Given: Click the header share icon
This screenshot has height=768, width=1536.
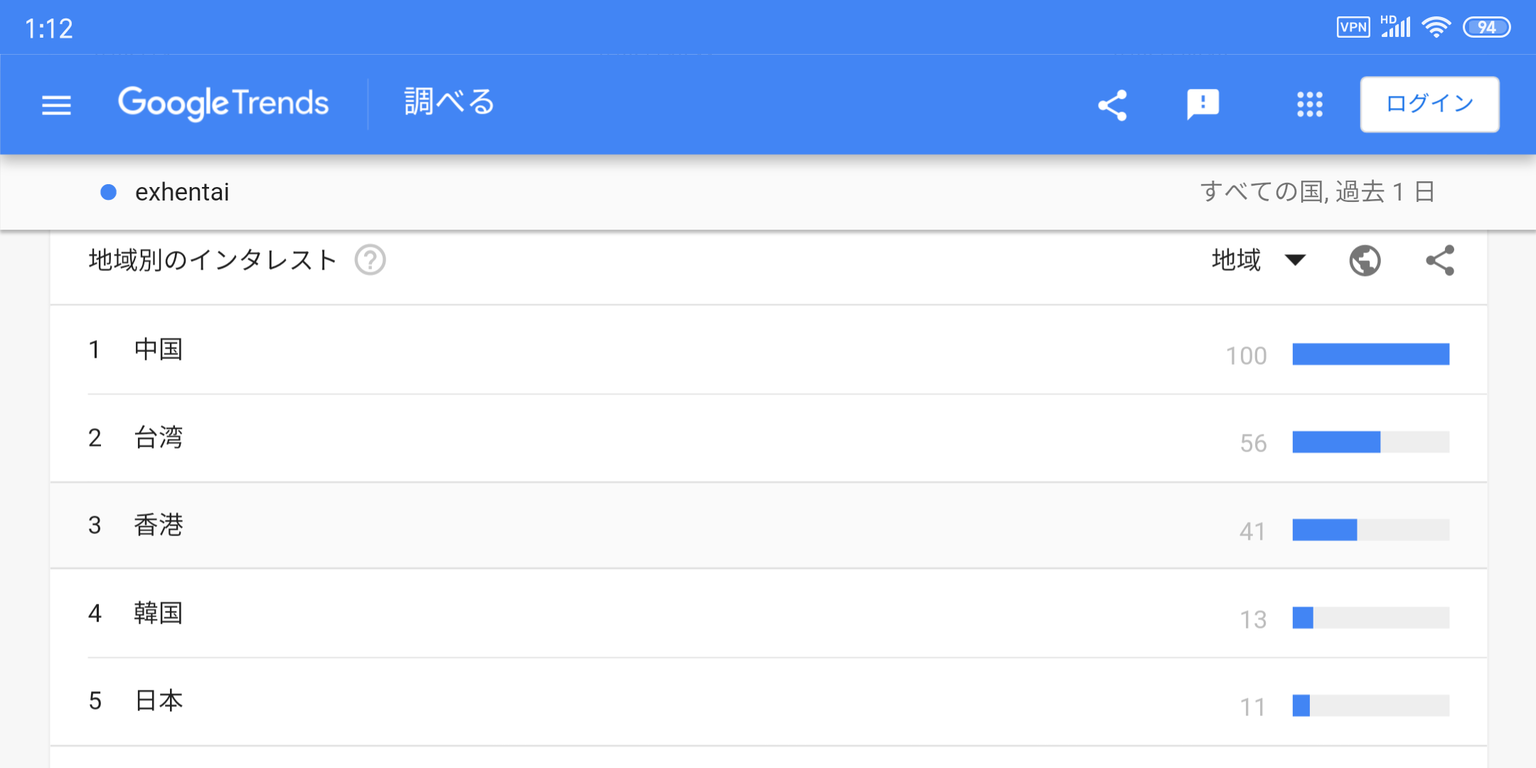Looking at the screenshot, I should pyautogui.click(x=1112, y=105).
